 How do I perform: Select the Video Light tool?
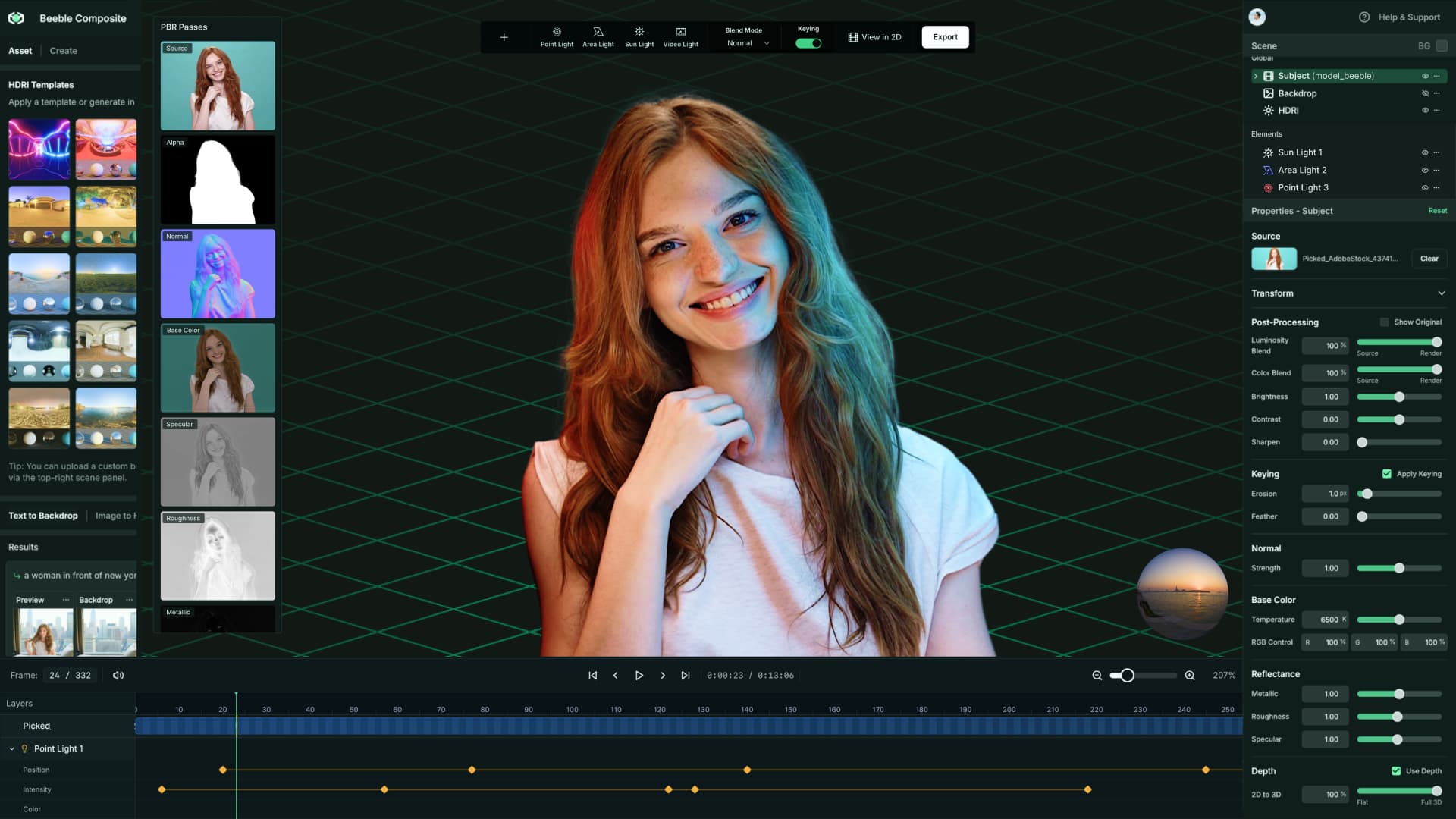[x=680, y=36]
